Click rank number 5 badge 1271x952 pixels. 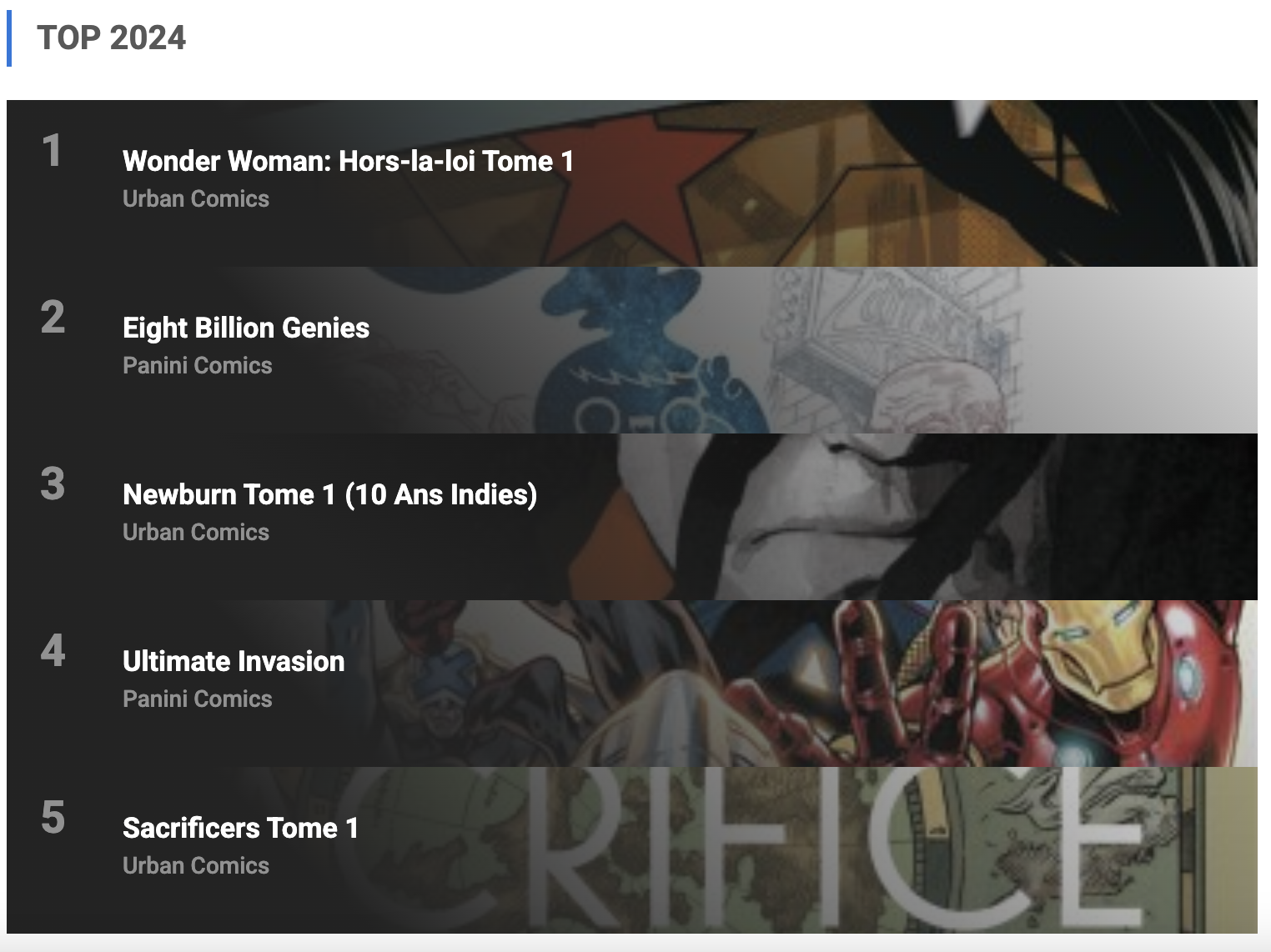[x=53, y=818]
